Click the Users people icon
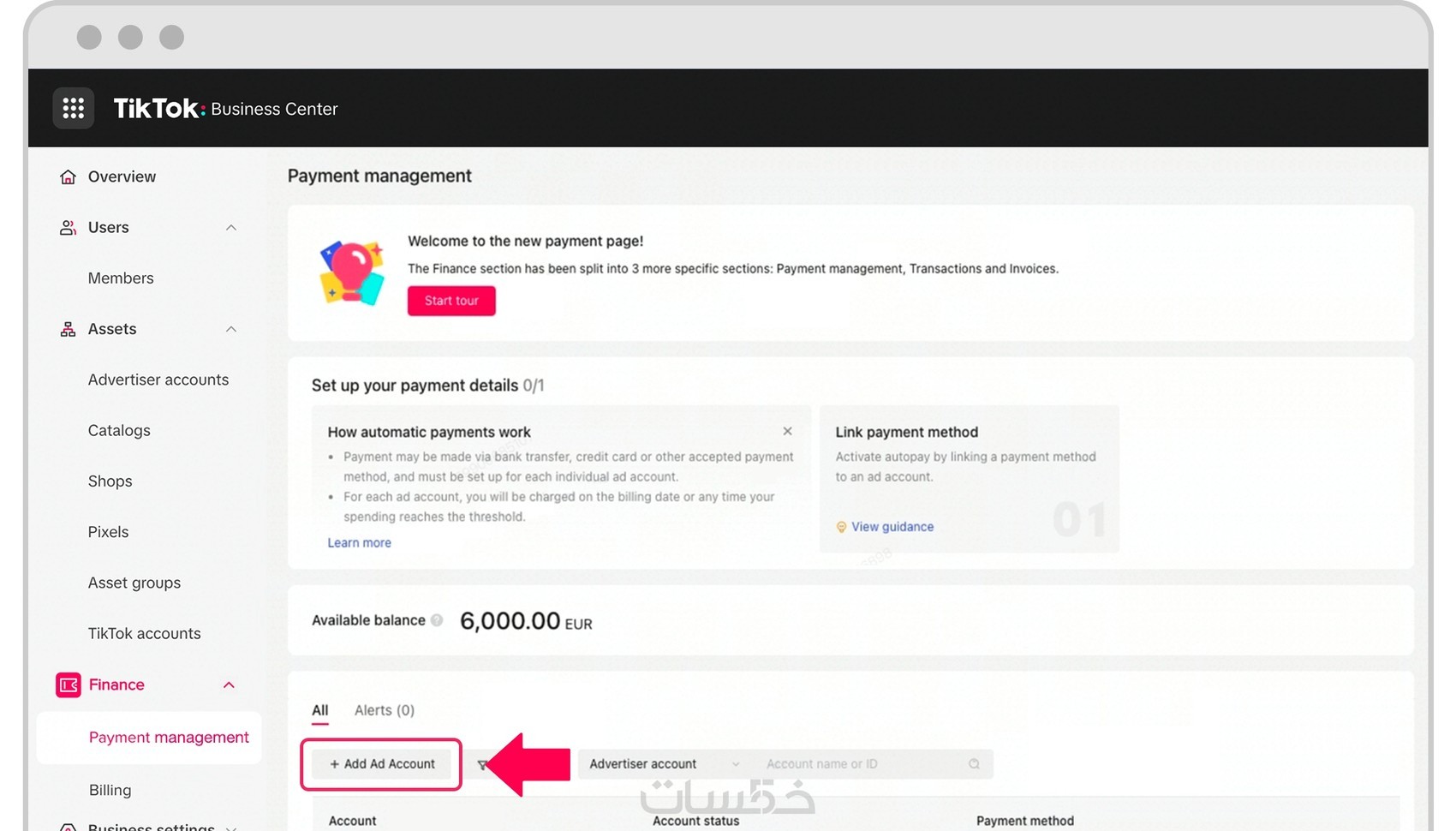Screen dimensions: 1456x831 tap(68, 227)
